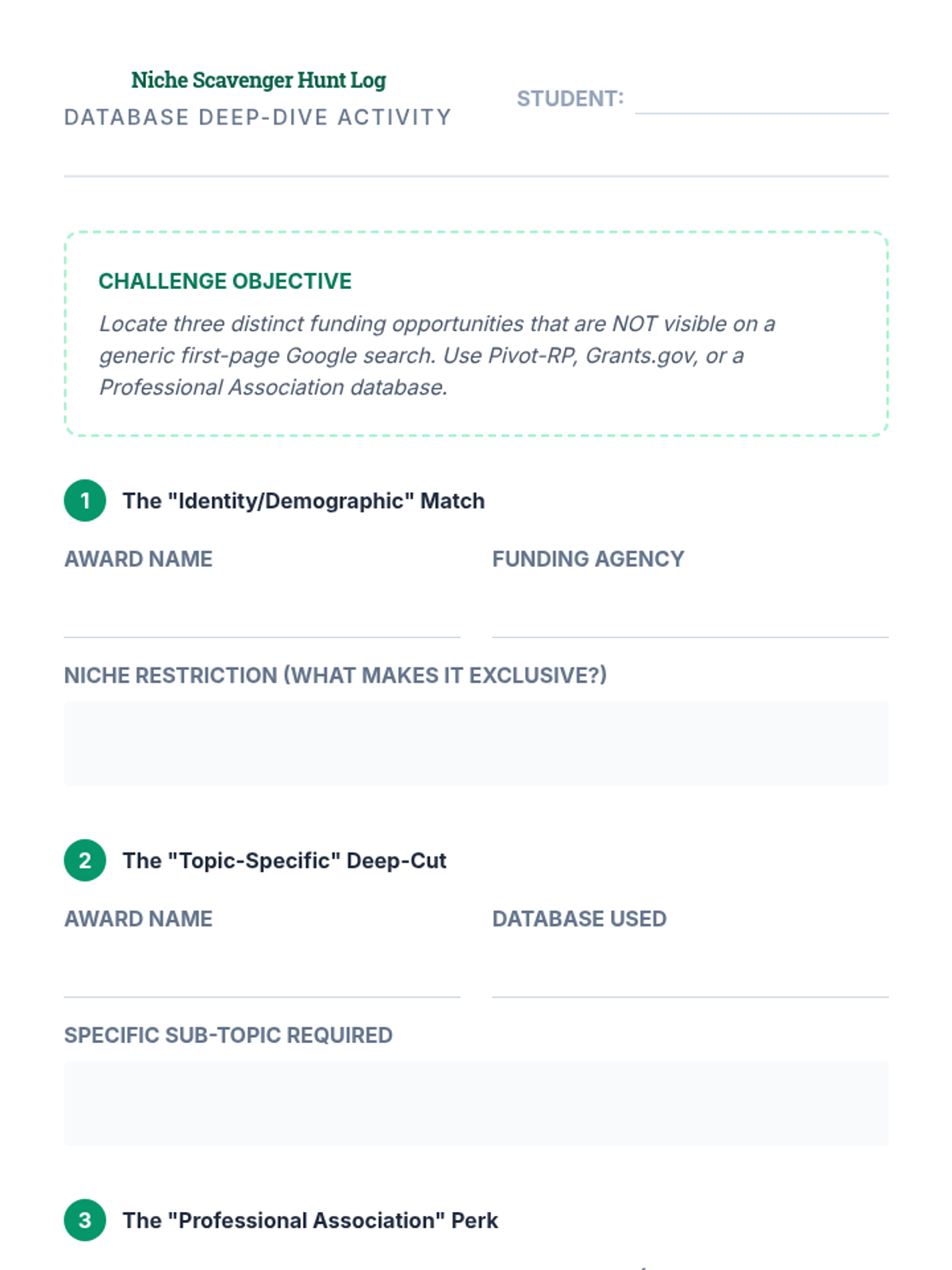The height and width of the screenshot is (1270, 952).
Task: Click the Database Deep-Dive Activity subtitle
Action: [258, 117]
